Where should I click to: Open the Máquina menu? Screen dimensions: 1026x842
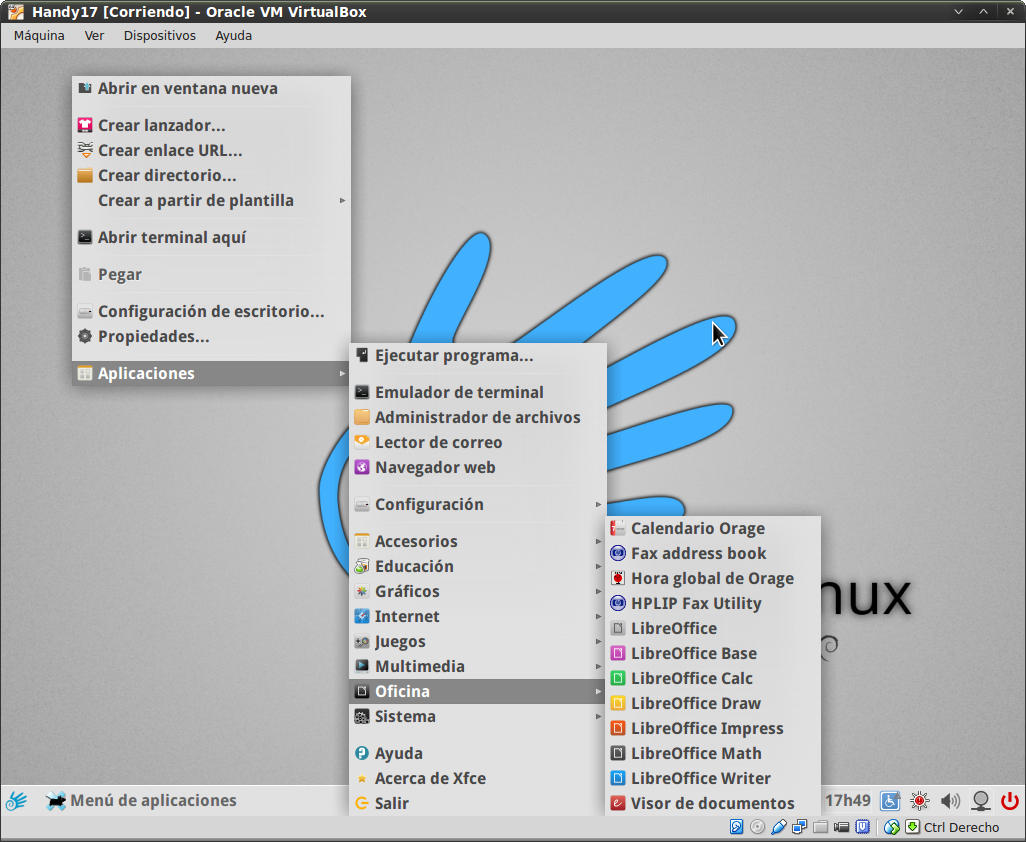(x=39, y=35)
